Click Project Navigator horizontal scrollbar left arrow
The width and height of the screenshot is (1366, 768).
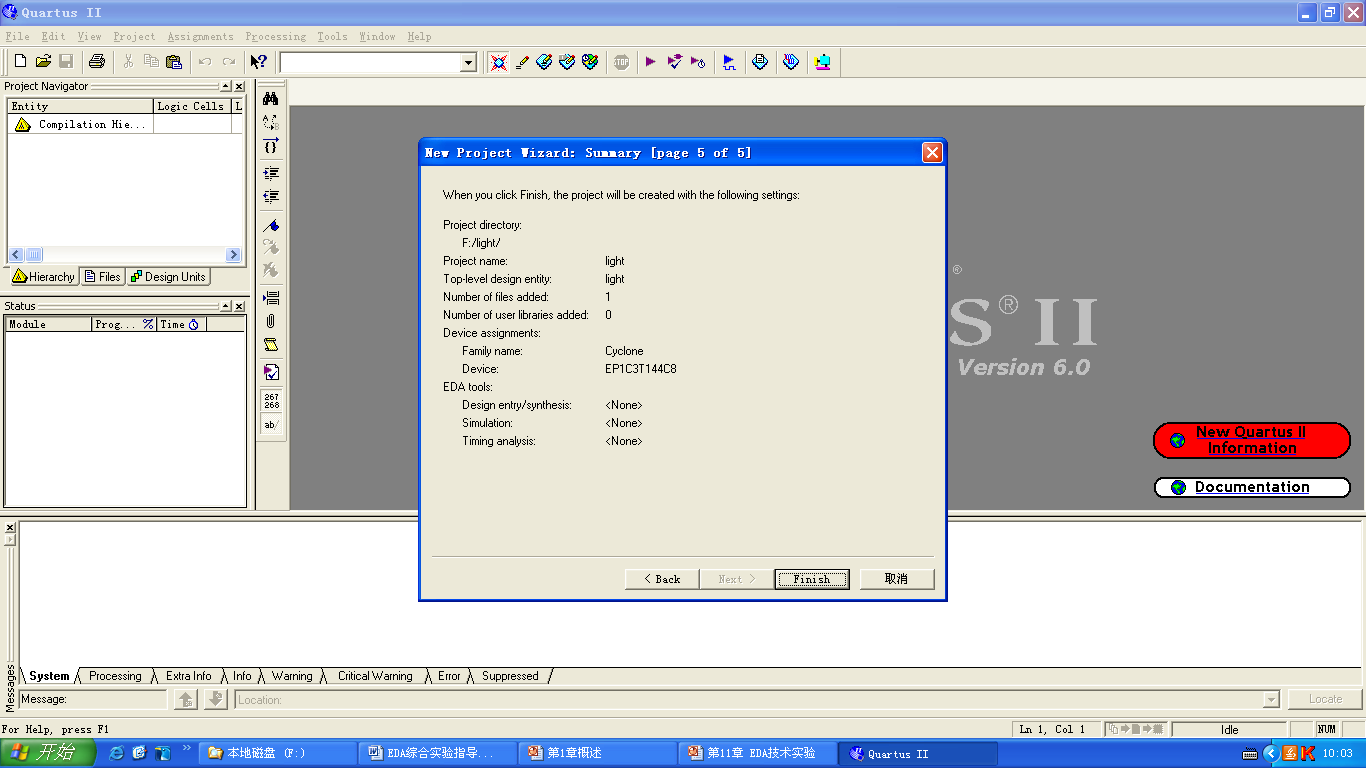point(15,255)
